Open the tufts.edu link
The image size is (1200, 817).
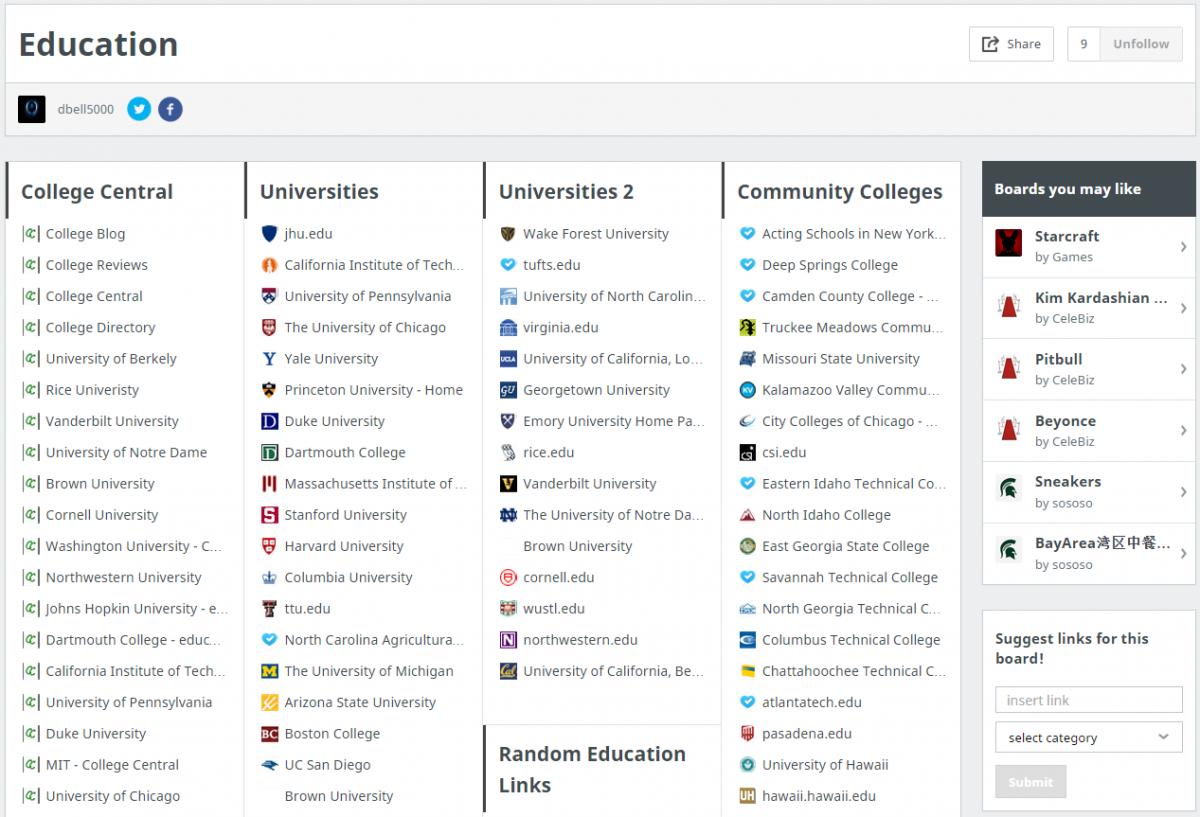click(552, 265)
